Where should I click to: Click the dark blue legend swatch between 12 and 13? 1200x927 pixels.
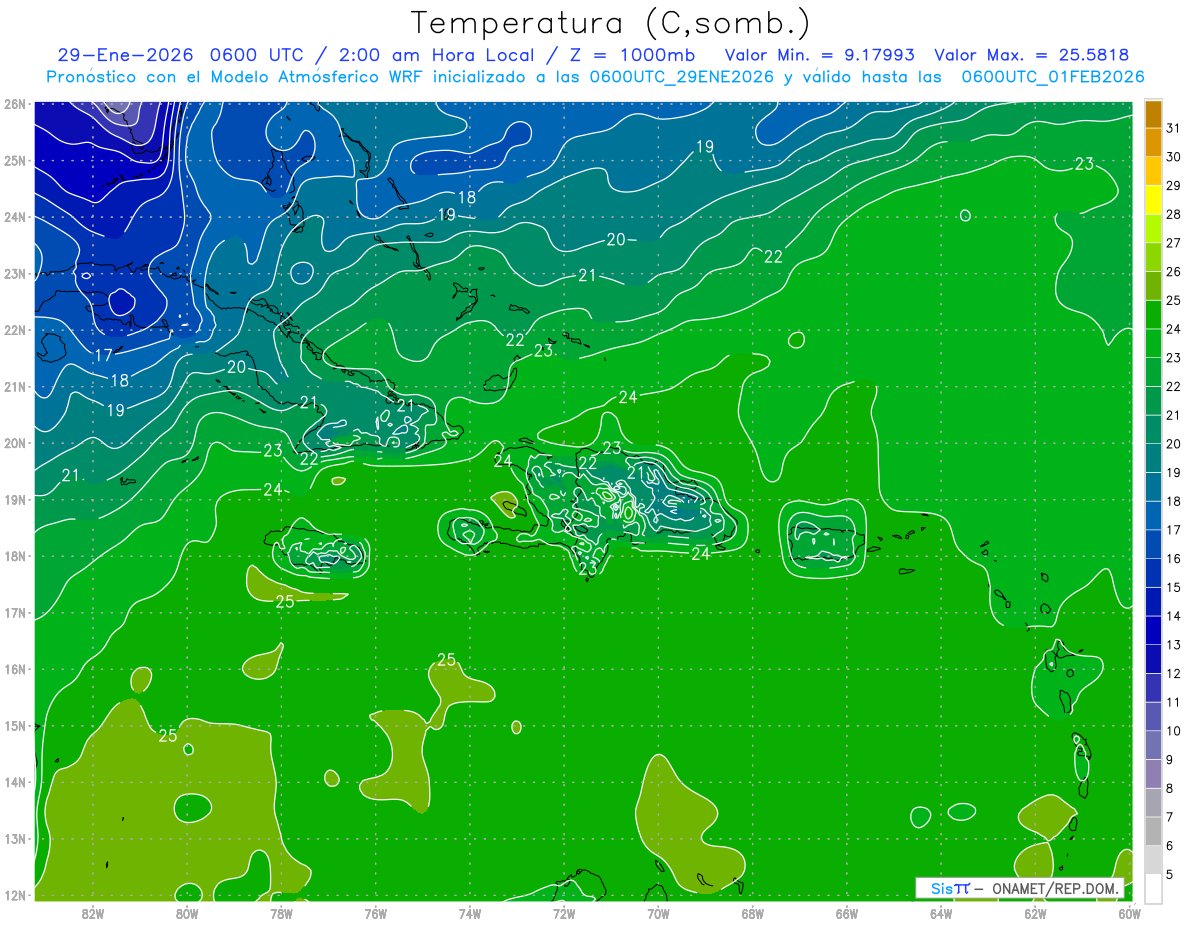tap(1153, 660)
